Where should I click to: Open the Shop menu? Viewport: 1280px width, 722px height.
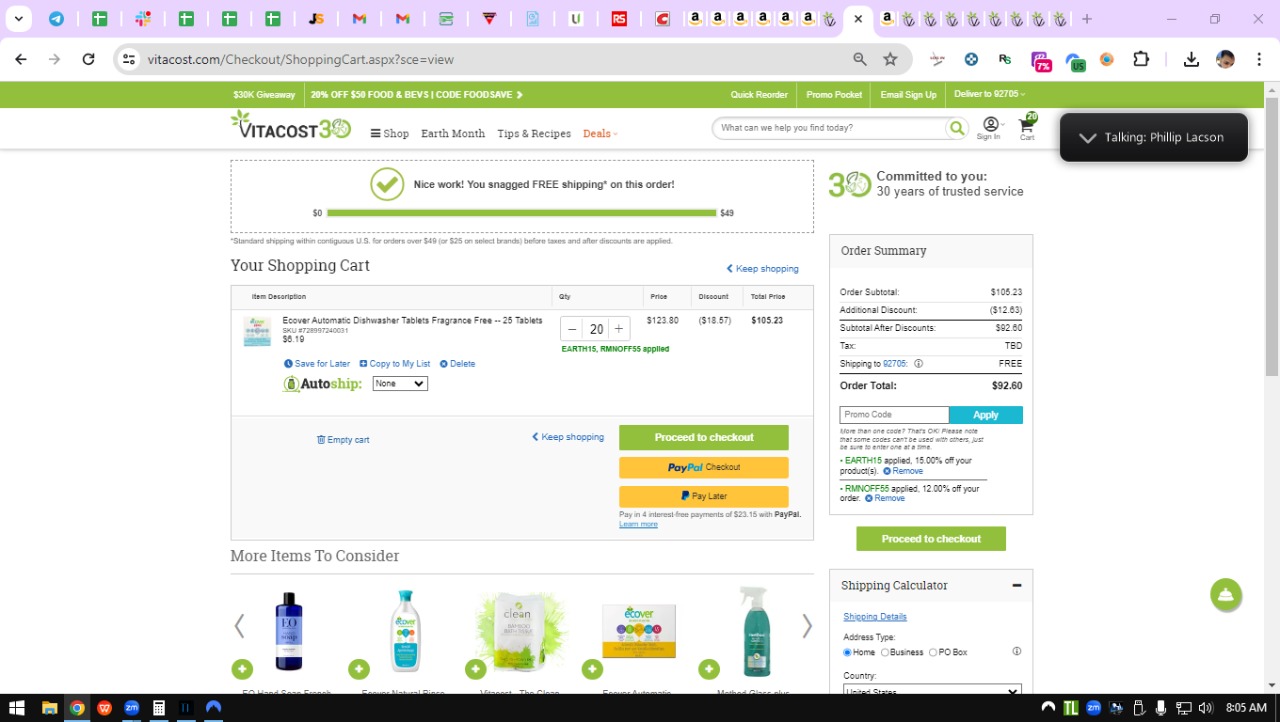(390, 133)
